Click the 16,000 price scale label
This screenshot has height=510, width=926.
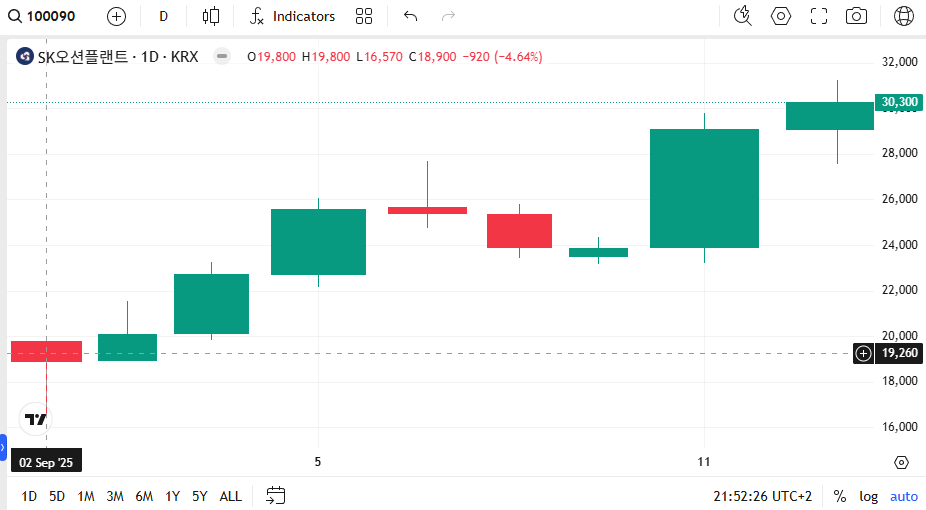(x=899, y=427)
